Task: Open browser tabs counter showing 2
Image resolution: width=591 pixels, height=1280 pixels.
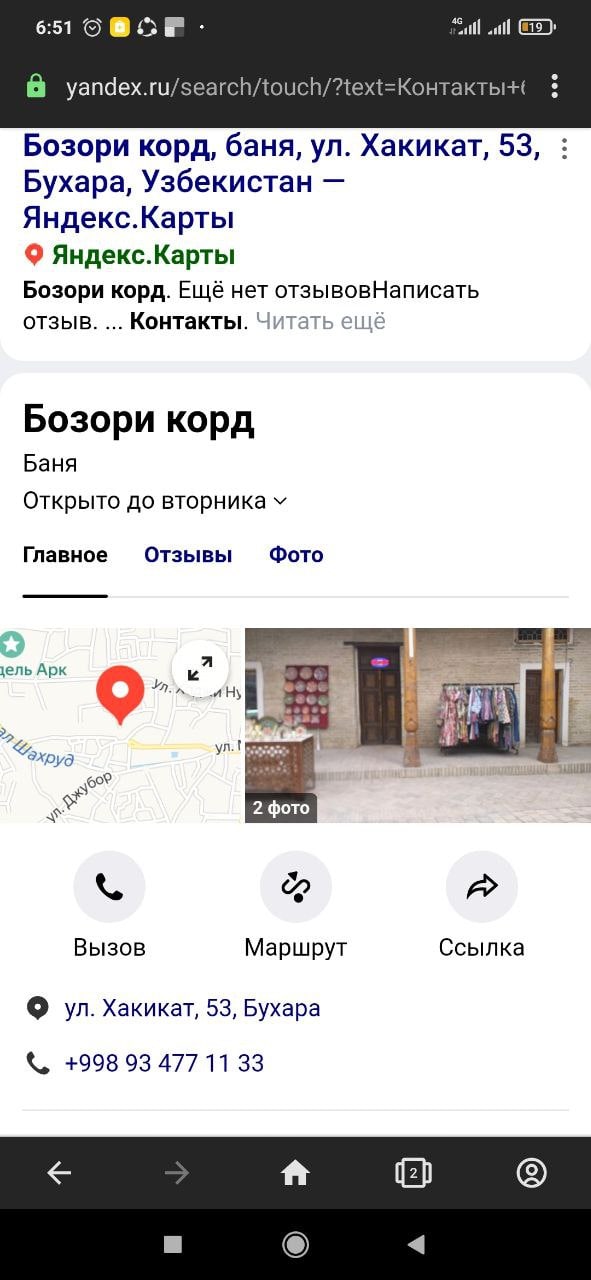Action: coord(413,1173)
